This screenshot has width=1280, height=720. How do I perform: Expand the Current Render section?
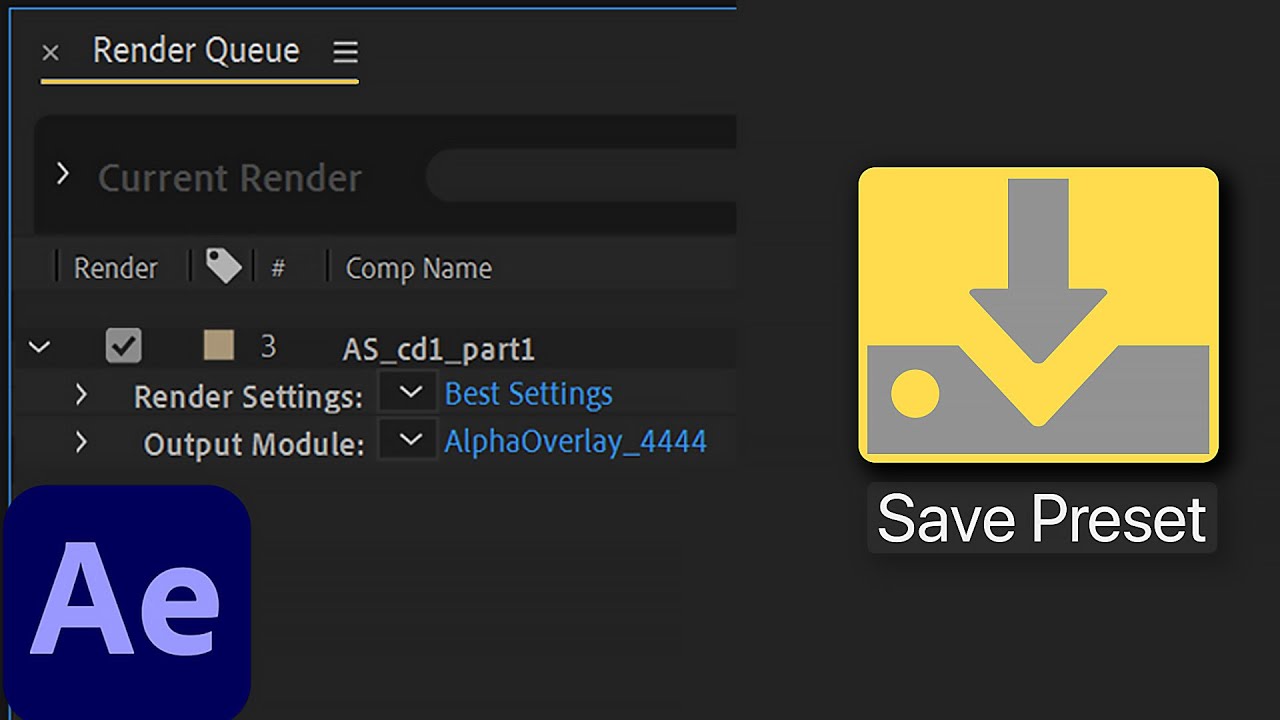click(x=63, y=175)
